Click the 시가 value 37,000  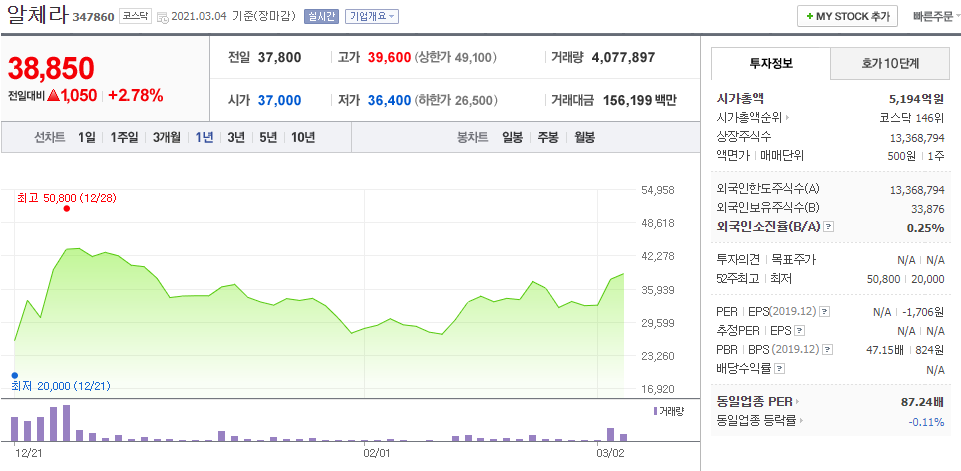pos(279,100)
